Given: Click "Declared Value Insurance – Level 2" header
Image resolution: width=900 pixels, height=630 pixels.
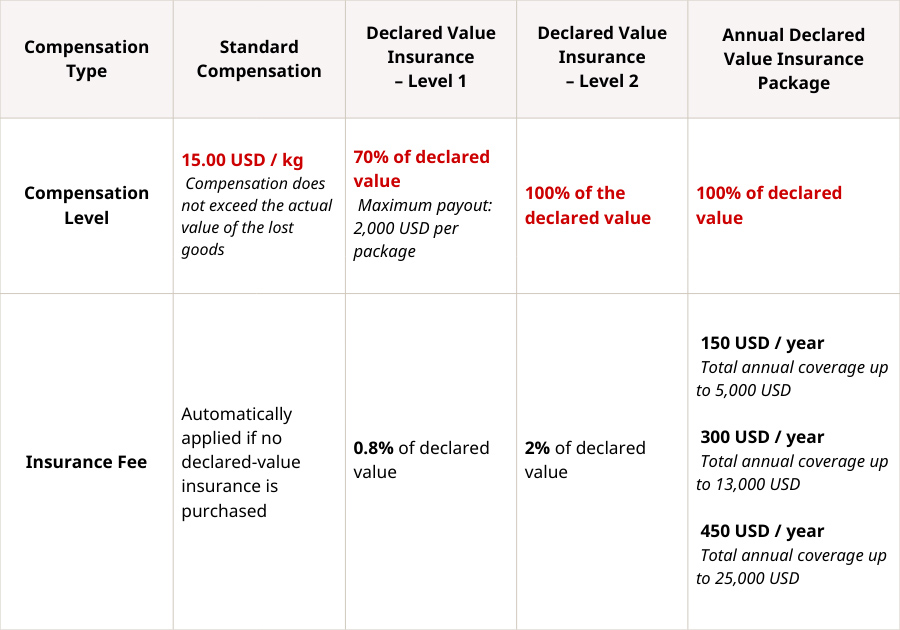Looking at the screenshot, I should tap(602, 58).
